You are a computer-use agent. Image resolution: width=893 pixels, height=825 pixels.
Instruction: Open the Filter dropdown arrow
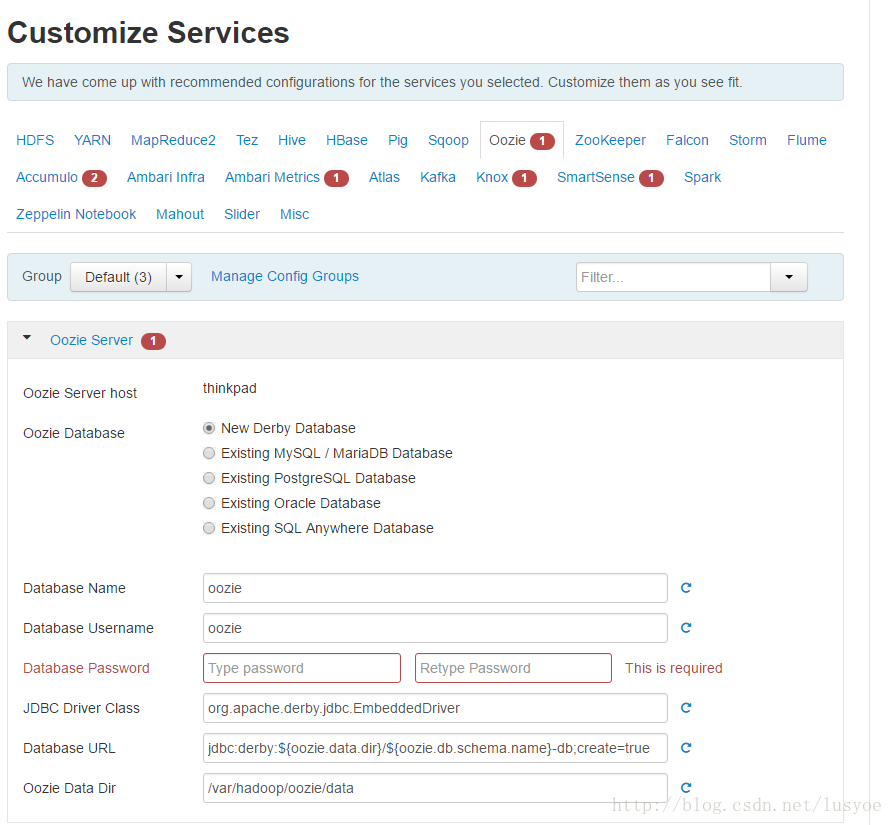click(x=789, y=277)
